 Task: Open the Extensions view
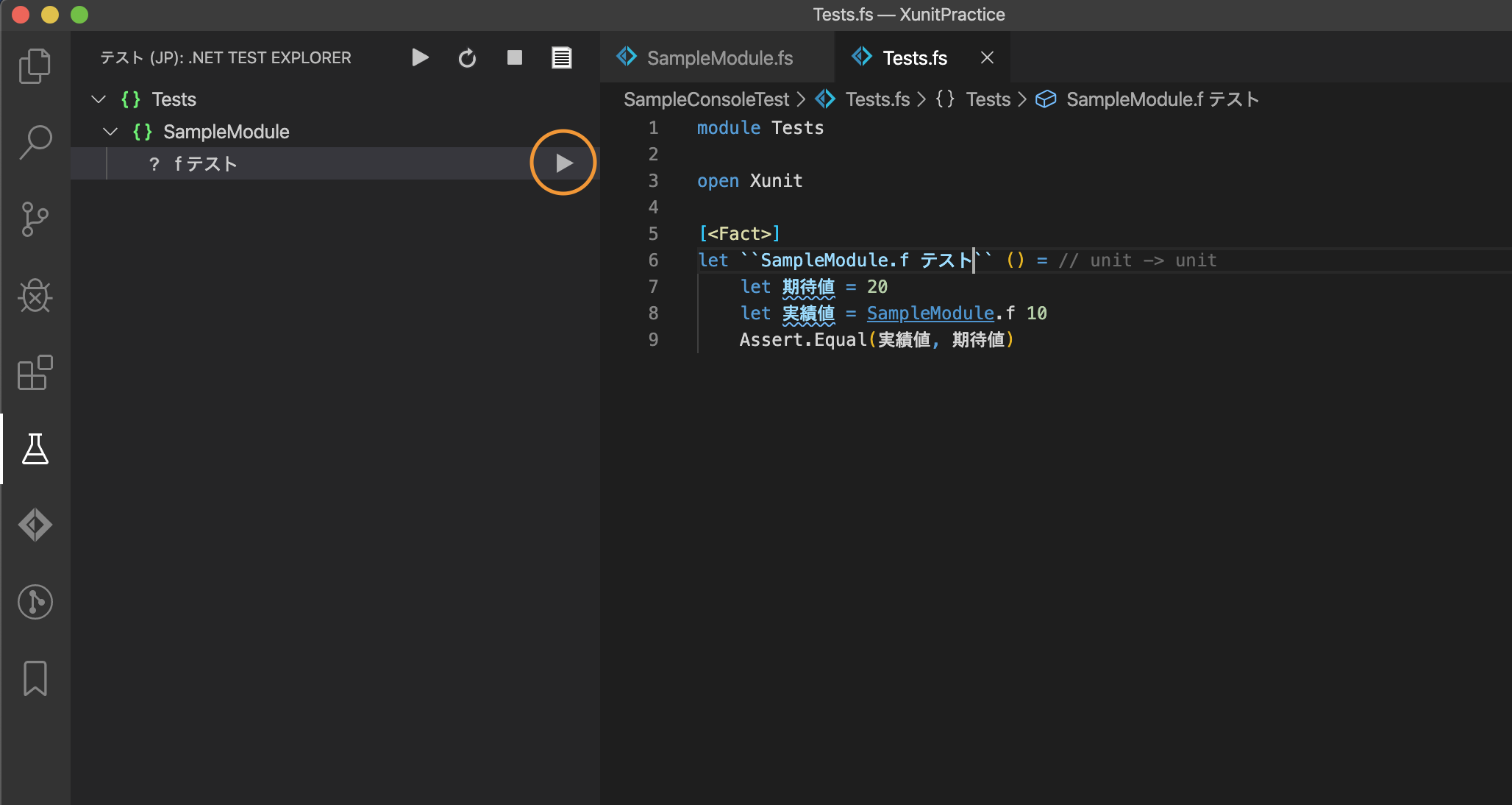point(35,372)
